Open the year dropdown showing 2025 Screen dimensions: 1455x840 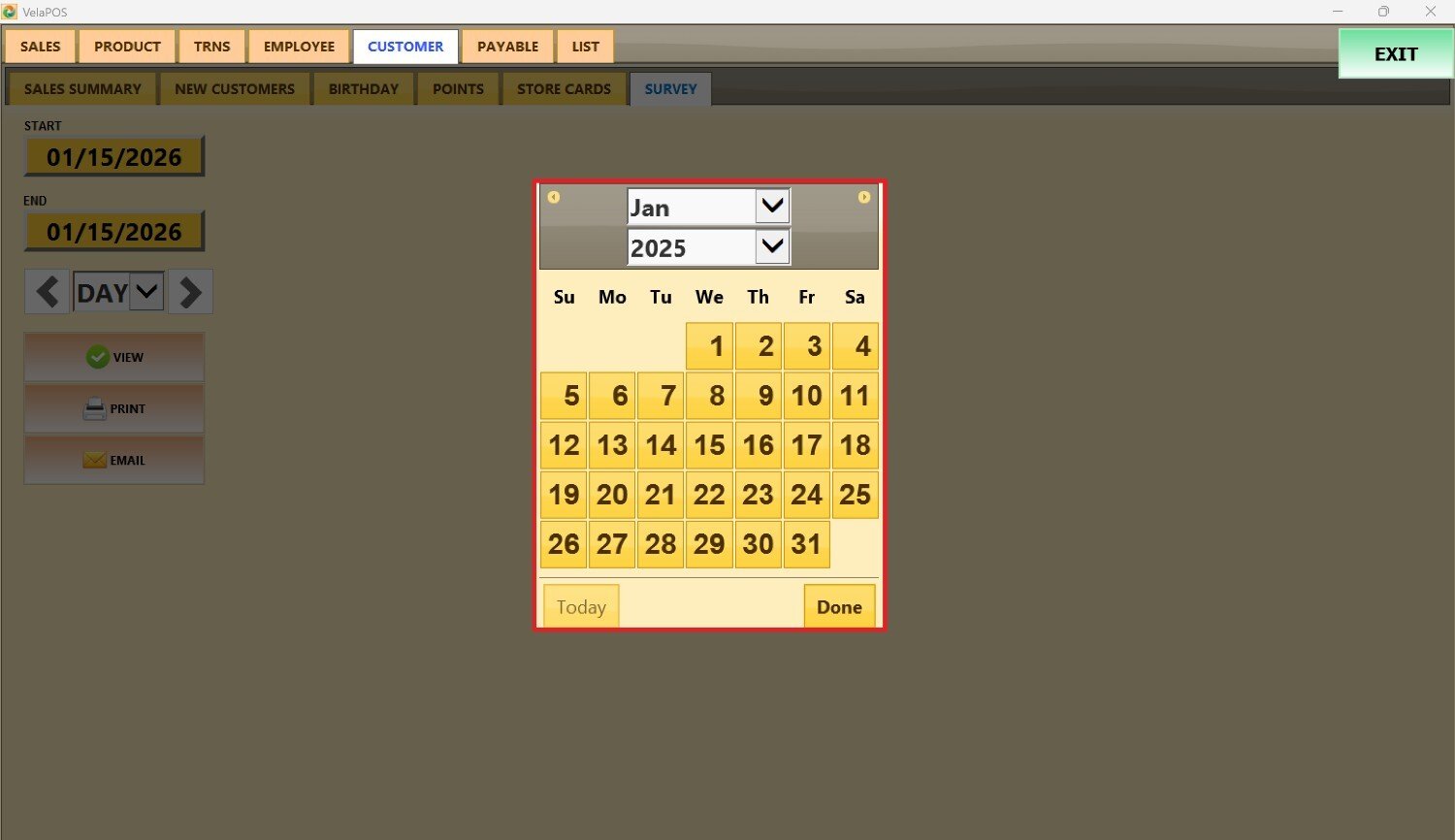[772, 247]
